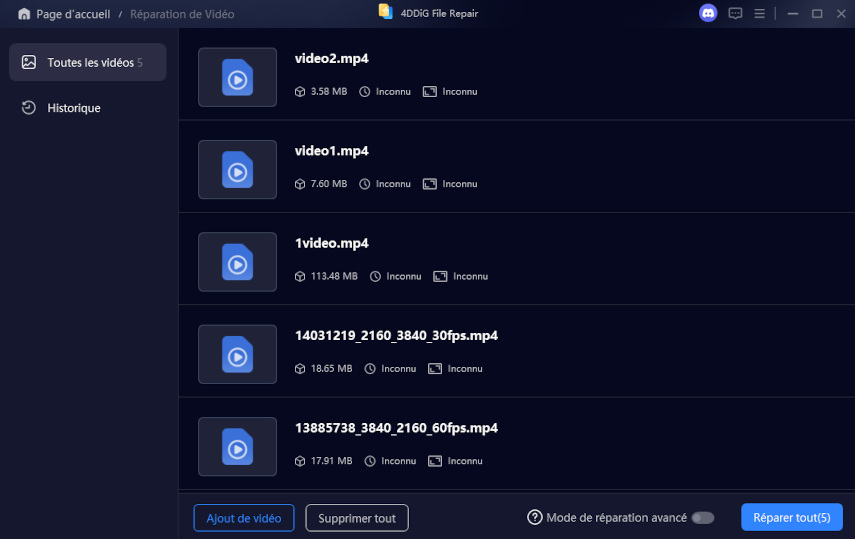Viewport: 855px width, 539px height.
Task: Click Réparer tout(5) button
Action: 792,517
